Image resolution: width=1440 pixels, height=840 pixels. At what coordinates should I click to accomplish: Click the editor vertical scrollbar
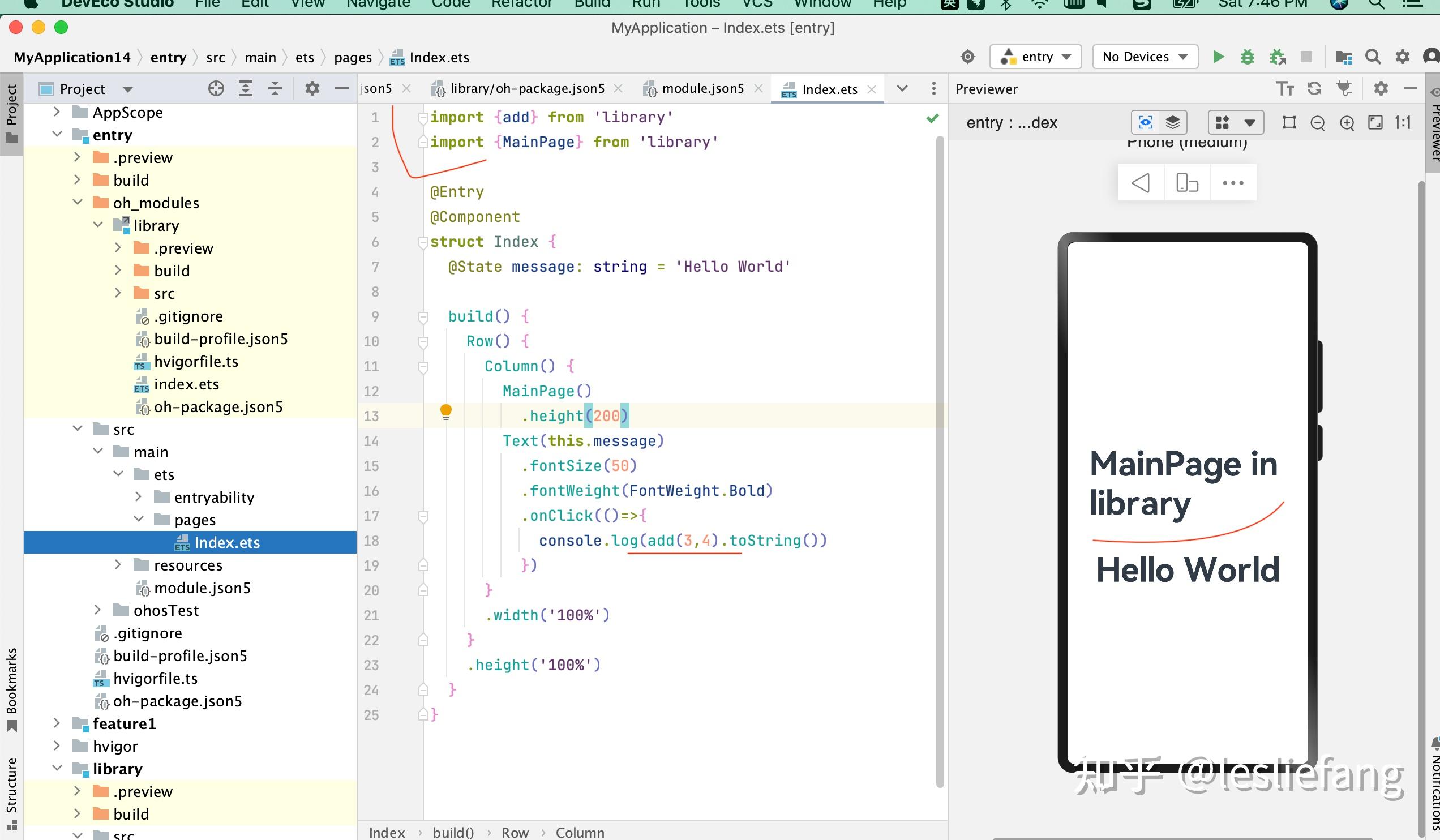tap(940, 463)
